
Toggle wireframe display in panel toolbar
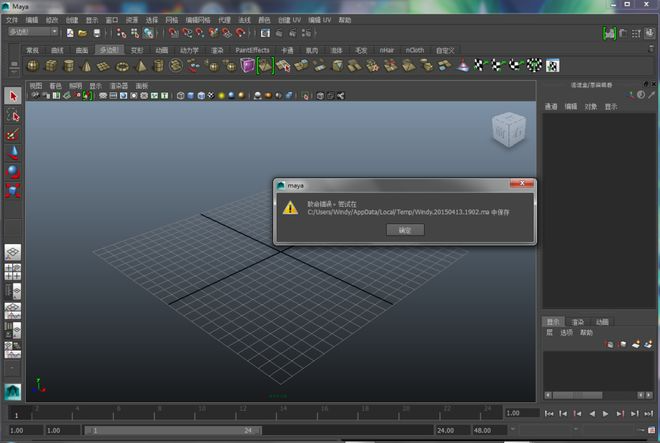click(x=181, y=96)
